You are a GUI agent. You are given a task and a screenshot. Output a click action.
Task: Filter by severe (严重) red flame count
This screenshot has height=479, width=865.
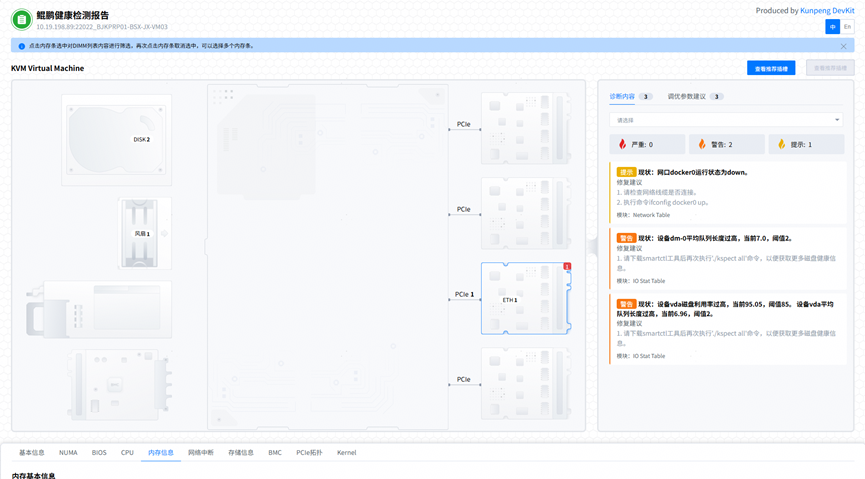click(x=647, y=145)
